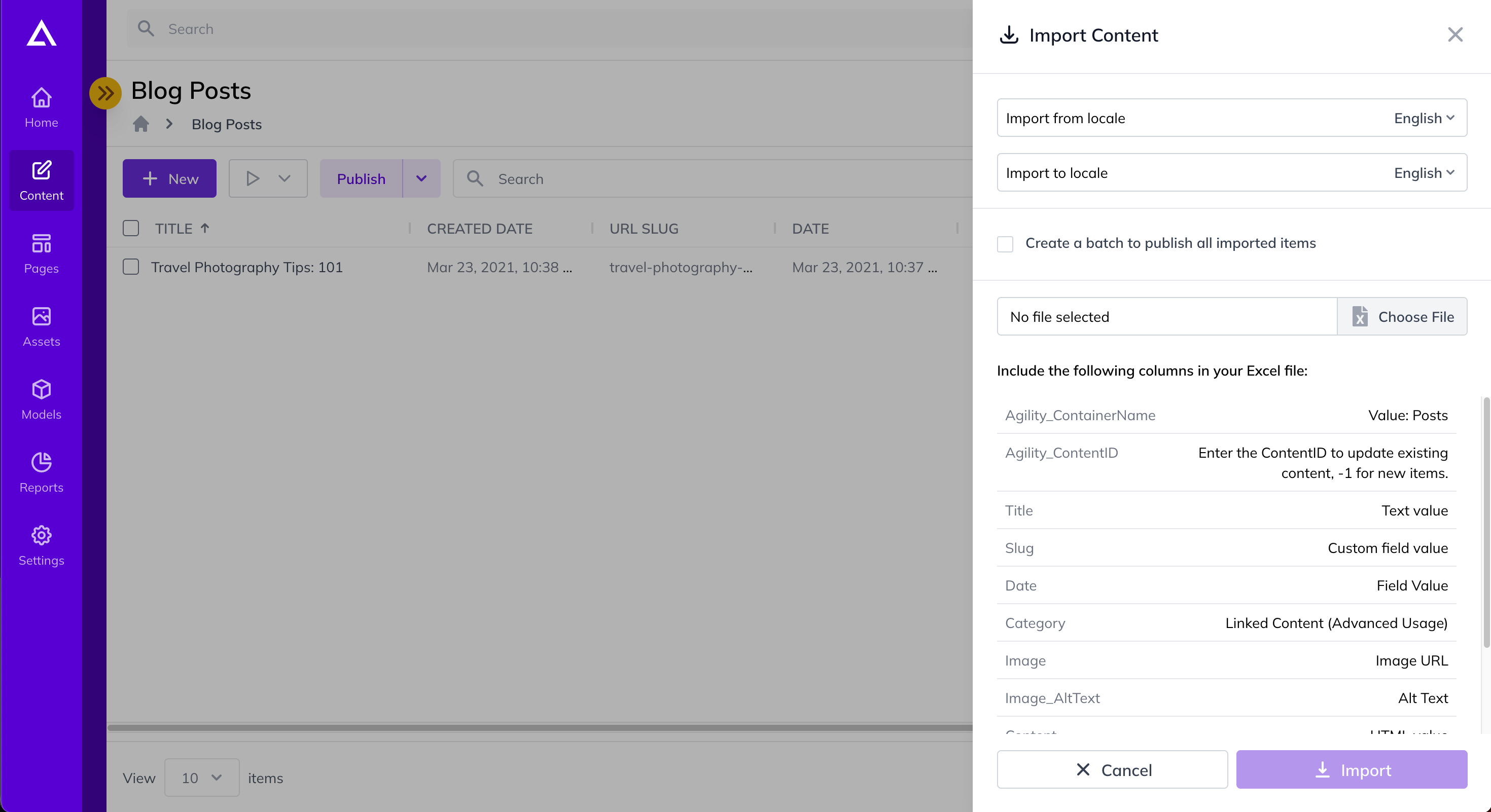Click the breadcrumb home icon
The image size is (1491, 812).
[x=140, y=124]
